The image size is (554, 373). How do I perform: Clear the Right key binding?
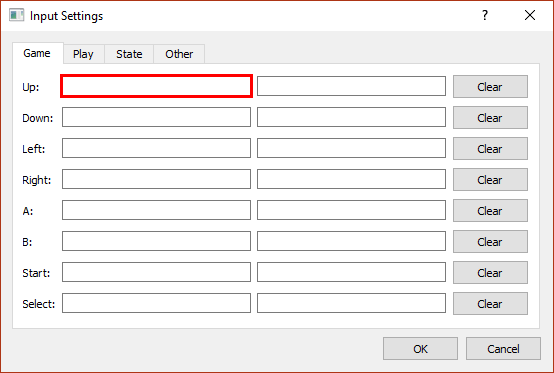(x=490, y=180)
